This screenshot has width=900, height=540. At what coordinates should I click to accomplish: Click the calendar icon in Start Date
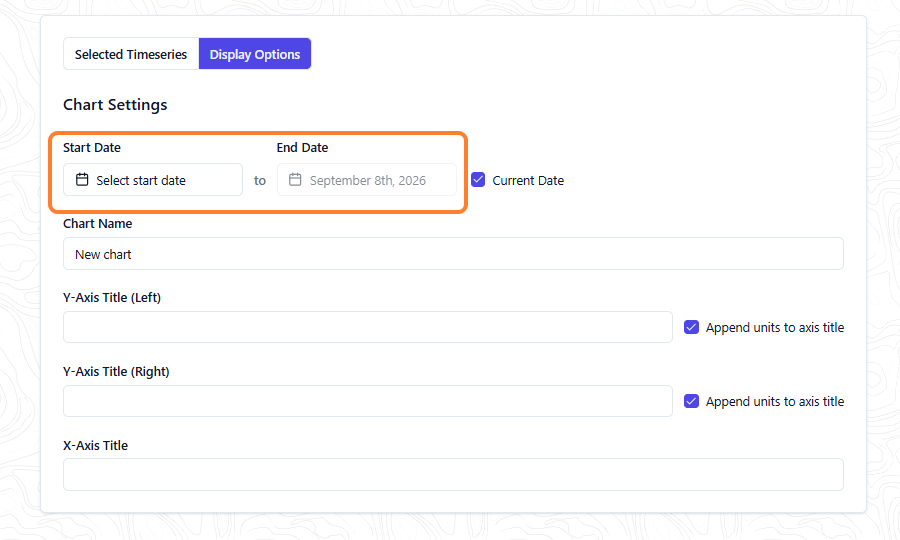coord(82,180)
